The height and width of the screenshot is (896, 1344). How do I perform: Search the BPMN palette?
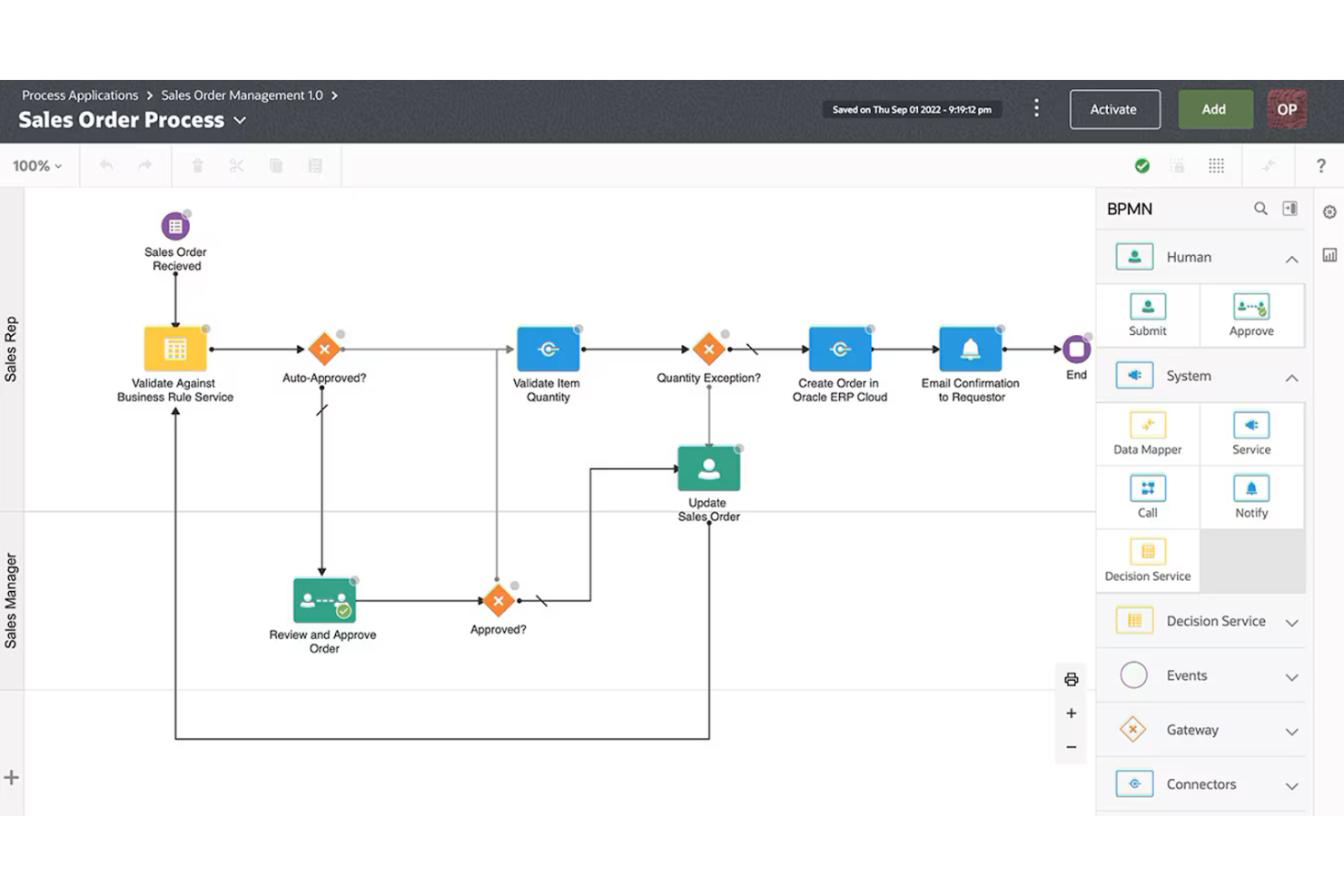click(x=1260, y=209)
